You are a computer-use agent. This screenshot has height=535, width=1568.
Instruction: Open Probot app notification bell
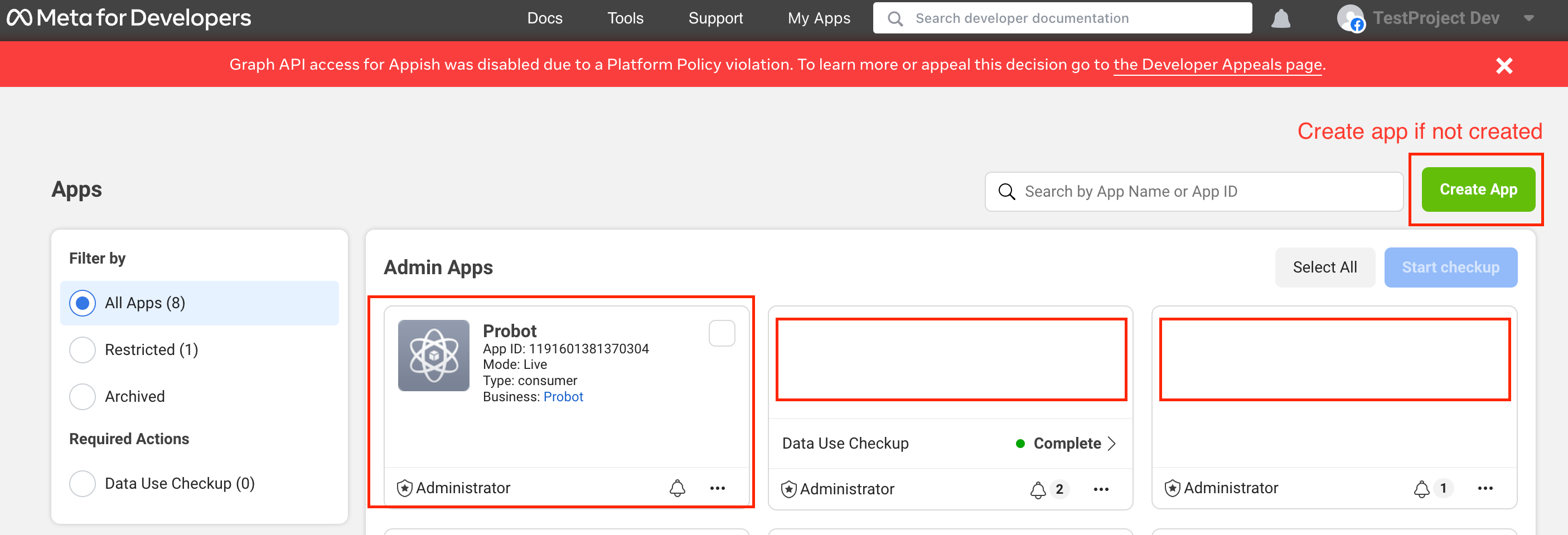[x=677, y=488]
